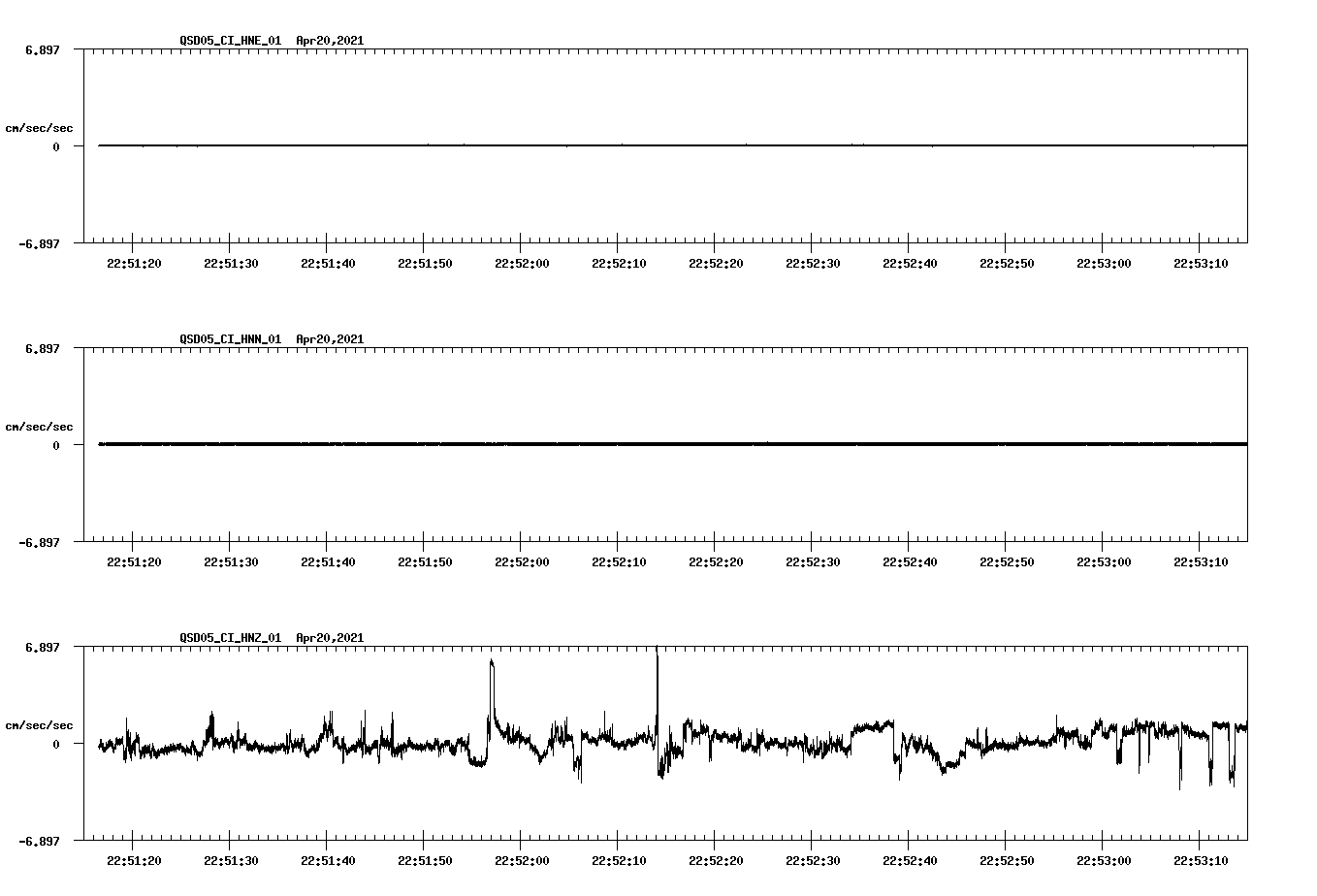Click the 22:51:20 time tick label on bottom axis
This screenshot has height=896, width=1317.
[x=134, y=858]
